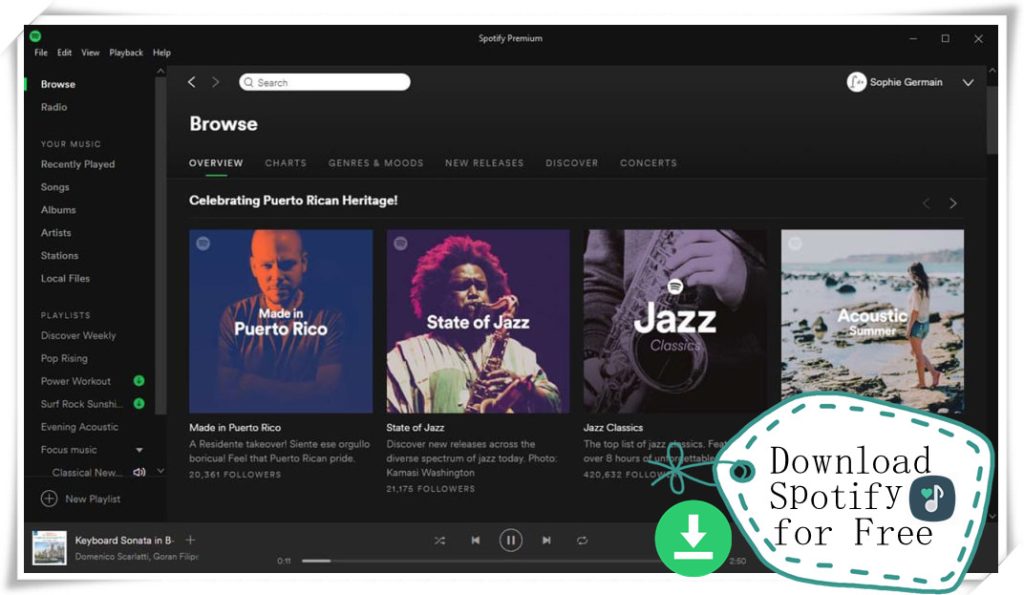The width and height of the screenshot is (1024, 595).
Task: Go back with the left navigation arrow
Action: pos(191,82)
